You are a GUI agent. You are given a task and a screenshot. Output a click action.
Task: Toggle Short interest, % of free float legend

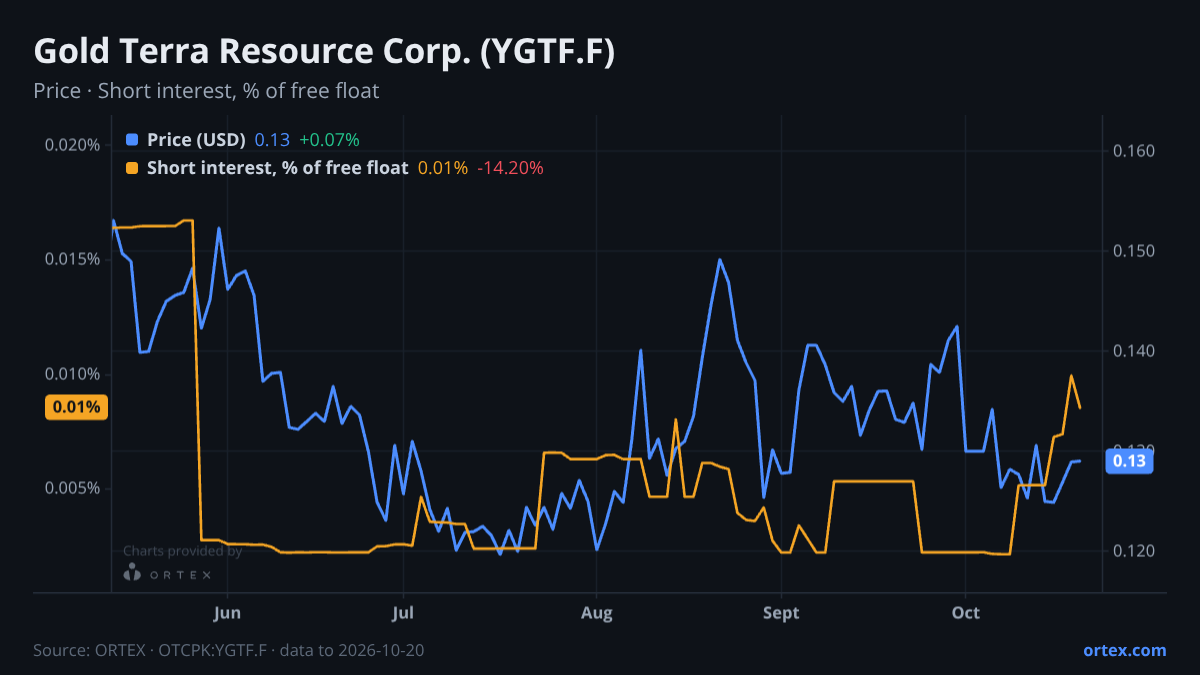[x=277, y=168]
